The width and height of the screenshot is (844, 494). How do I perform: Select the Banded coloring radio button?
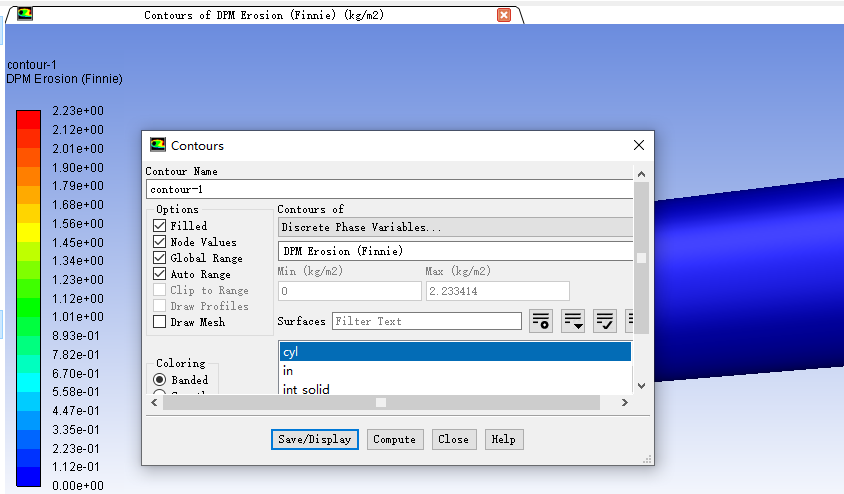pos(160,380)
